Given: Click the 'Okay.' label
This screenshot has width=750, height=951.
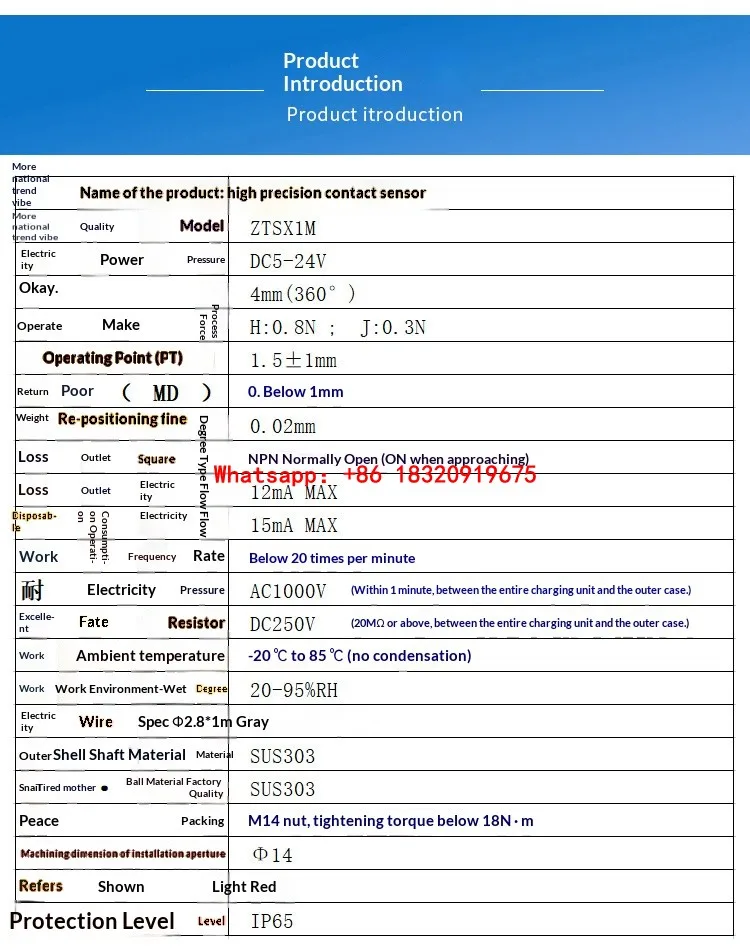Looking at the screenshot, I should pos(39,288).
